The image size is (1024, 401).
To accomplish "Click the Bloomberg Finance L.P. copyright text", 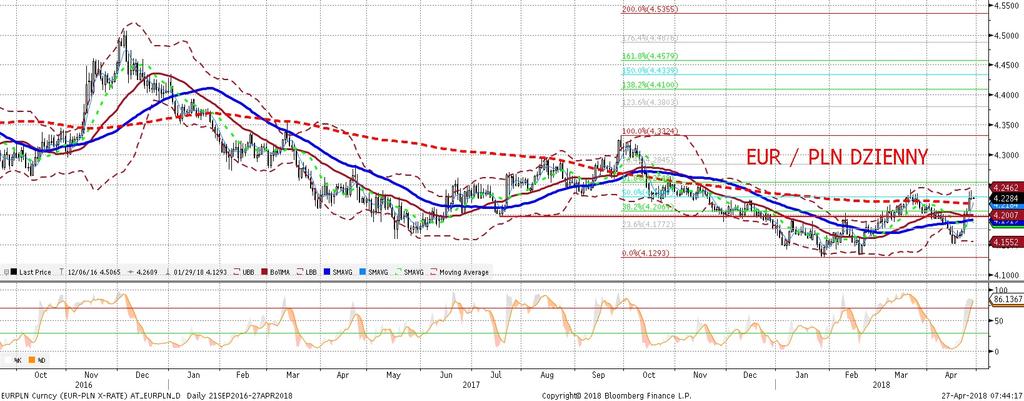I will click(617, 396).
